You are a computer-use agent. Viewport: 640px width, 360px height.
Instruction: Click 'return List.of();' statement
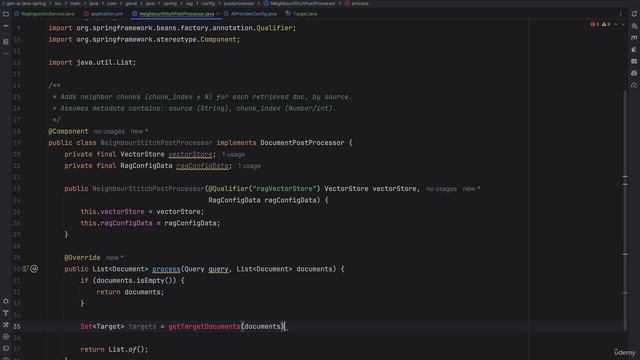[114, 349]
